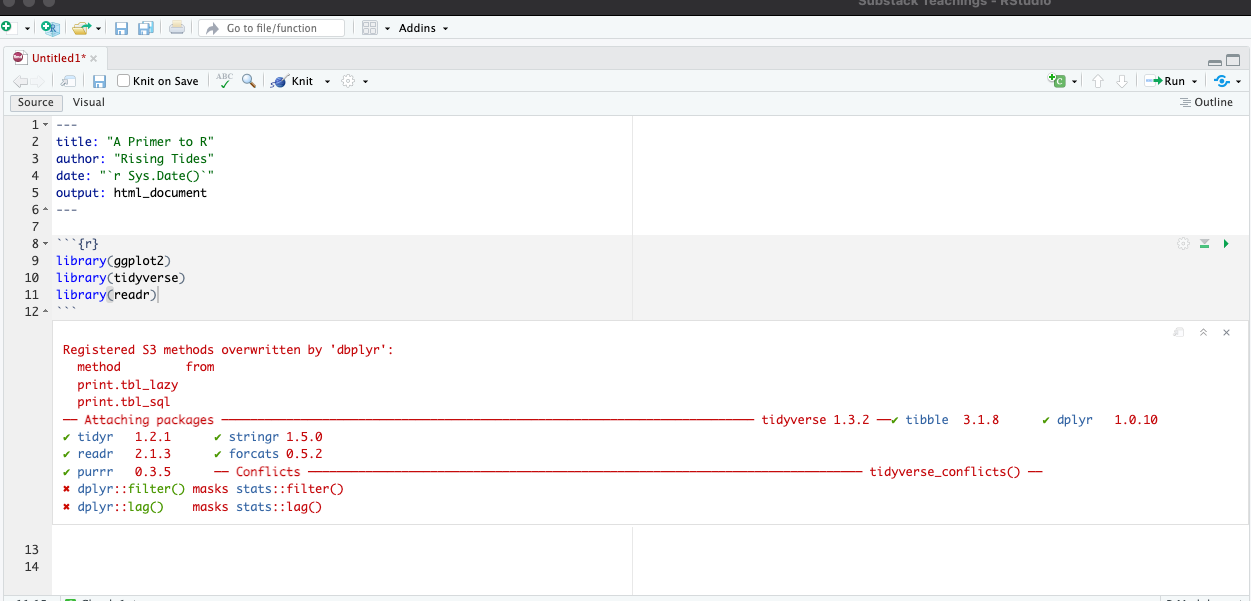Image resolution: width=1251 pixels, height=601 pixels.
Task: Go to next chunk down arrow
Action: click(1122, 81)
